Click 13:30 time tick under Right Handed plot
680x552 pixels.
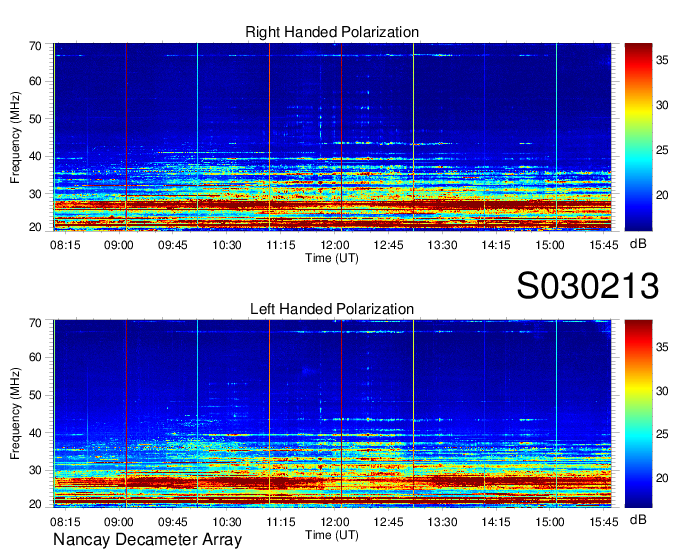coord(442,245)
